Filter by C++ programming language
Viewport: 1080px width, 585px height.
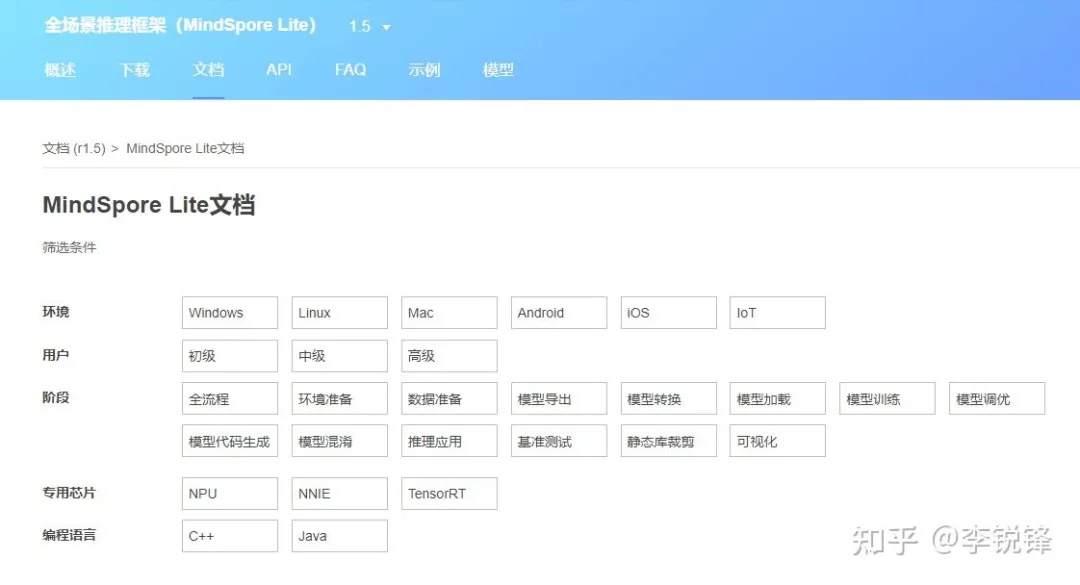click(230, 536)
